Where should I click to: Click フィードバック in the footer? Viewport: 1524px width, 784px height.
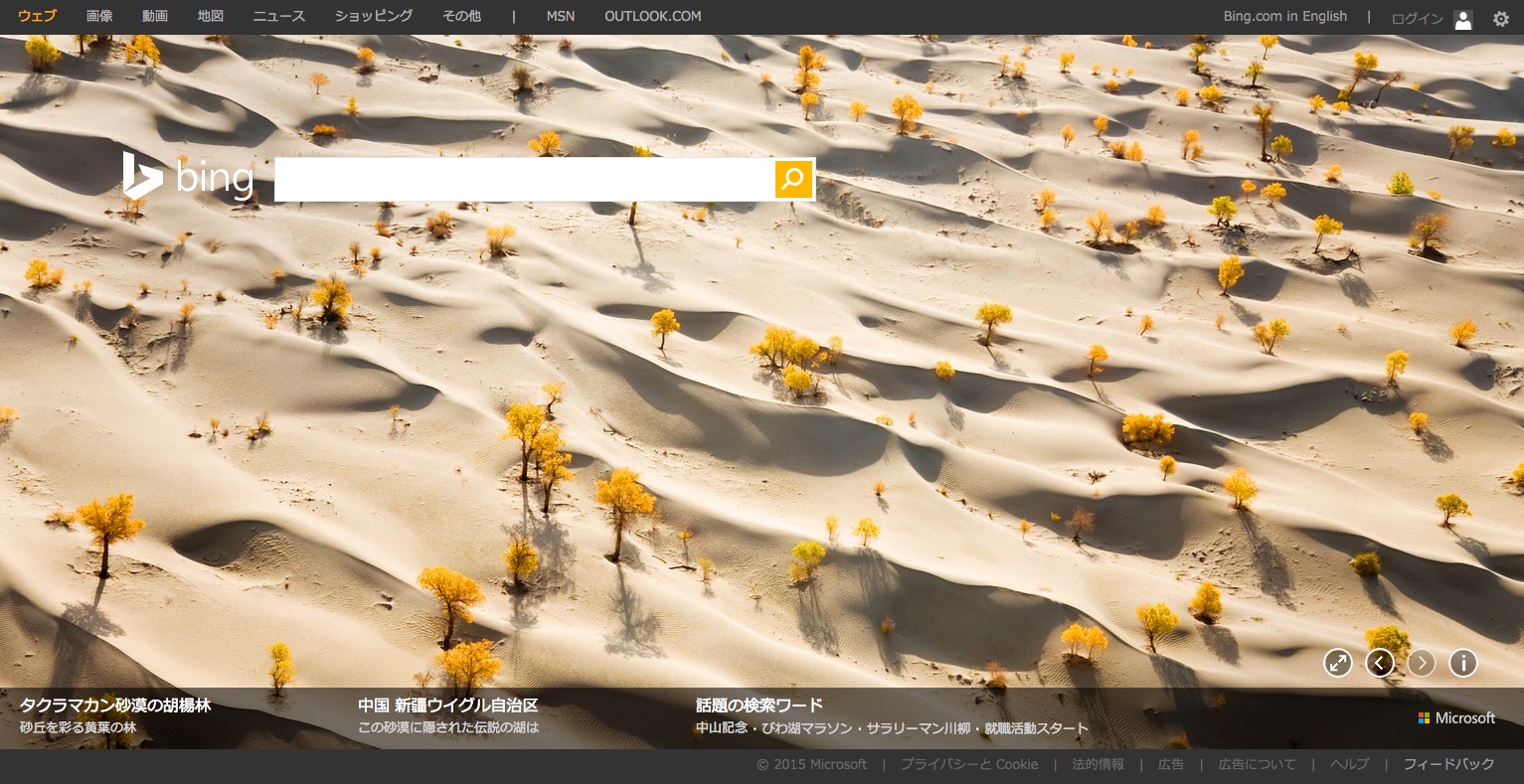[x=1448, y=764]
